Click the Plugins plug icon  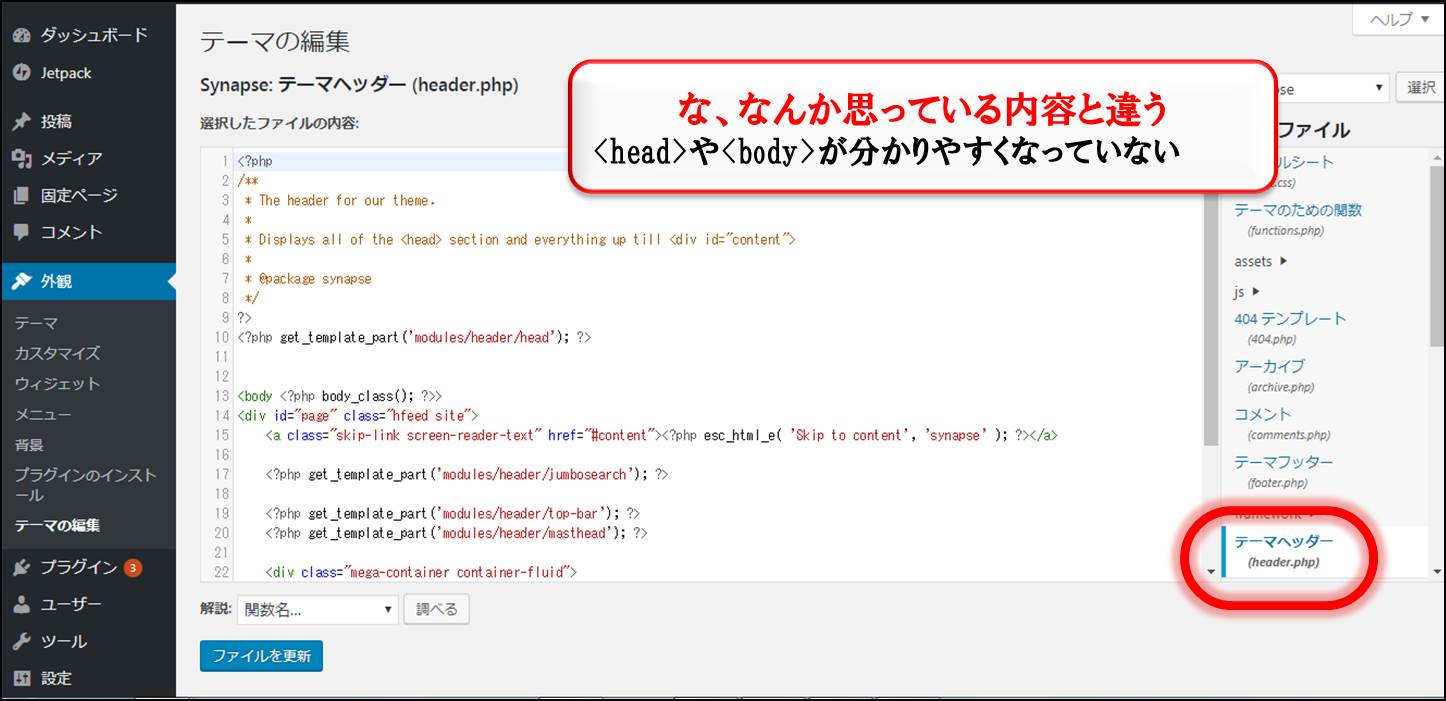pyautogui.click(x=21, y=567)
